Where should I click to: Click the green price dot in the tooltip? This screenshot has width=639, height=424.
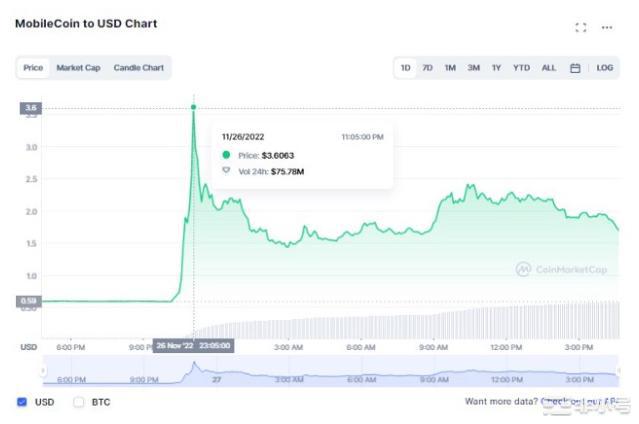[x=226, y=154]
